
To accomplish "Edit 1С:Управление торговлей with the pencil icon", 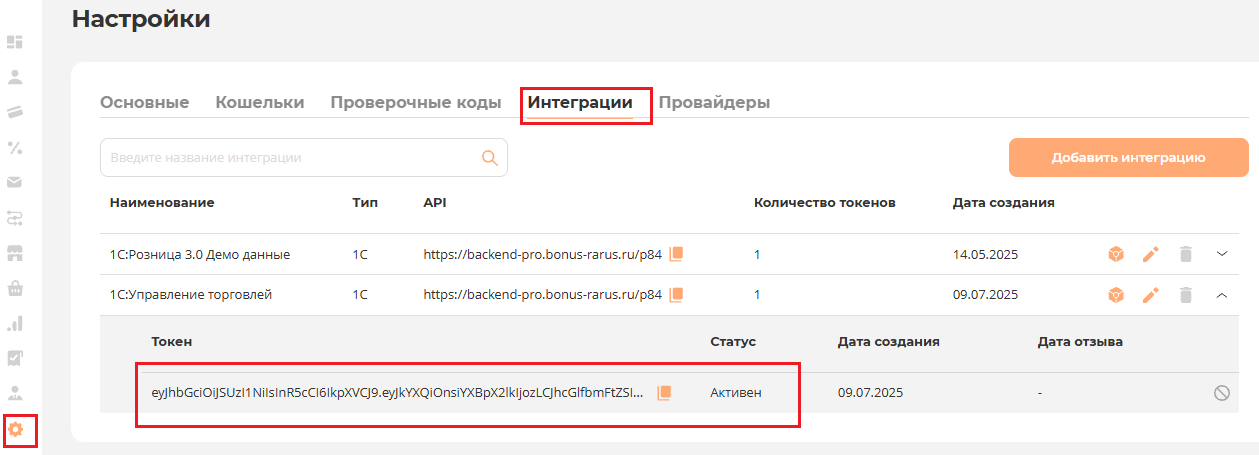I will coord(1150,294).
